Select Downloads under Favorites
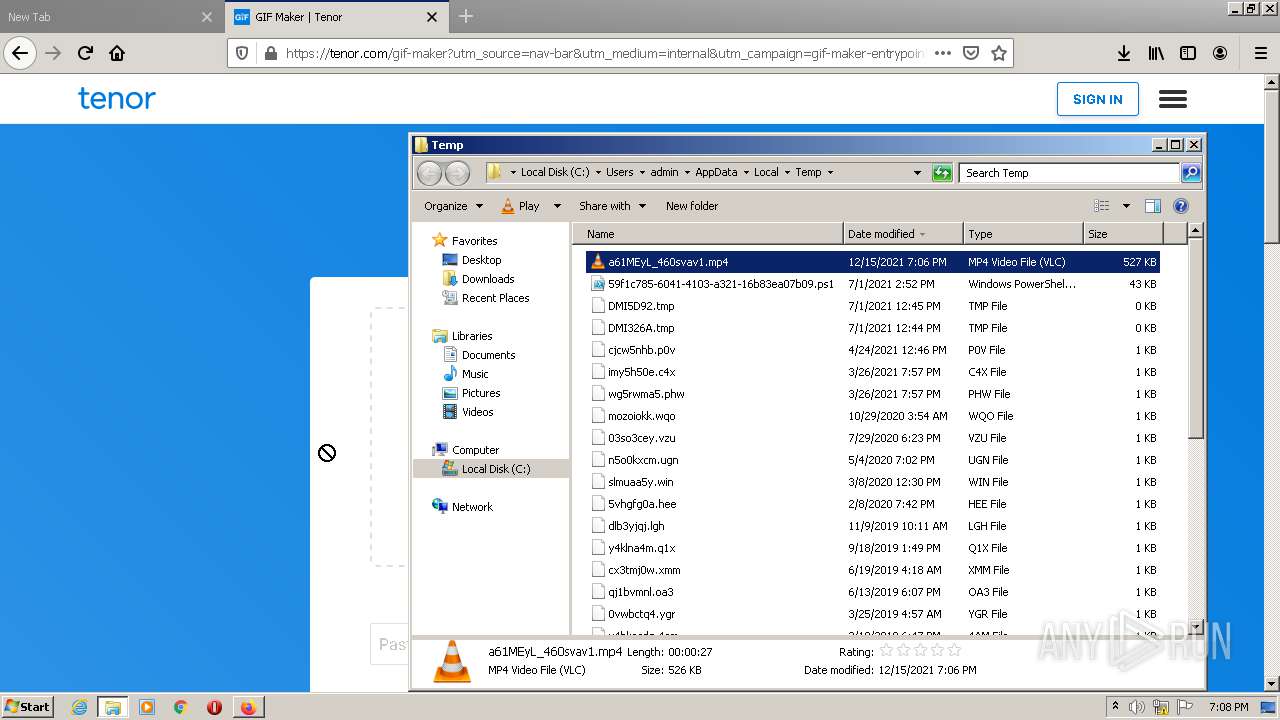1280x720 pixels. pyautogui.click(x=488, y=279)
